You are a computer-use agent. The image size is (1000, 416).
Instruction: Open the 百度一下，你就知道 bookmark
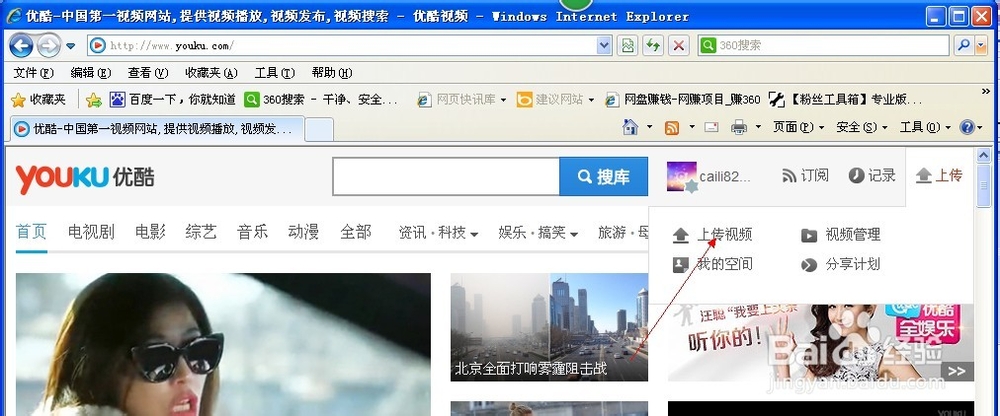click(173, 100)
